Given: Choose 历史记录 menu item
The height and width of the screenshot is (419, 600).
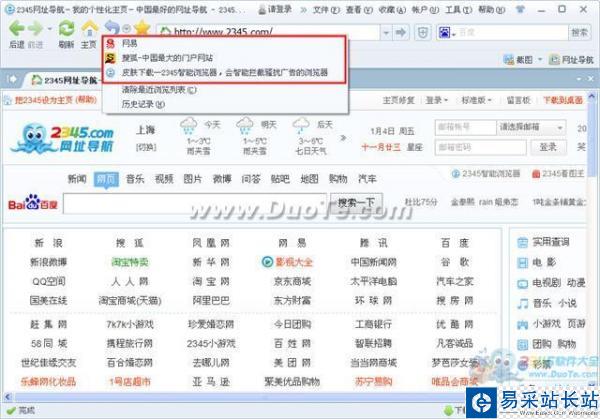Looking at the screenshot, I should coord(225,104).
